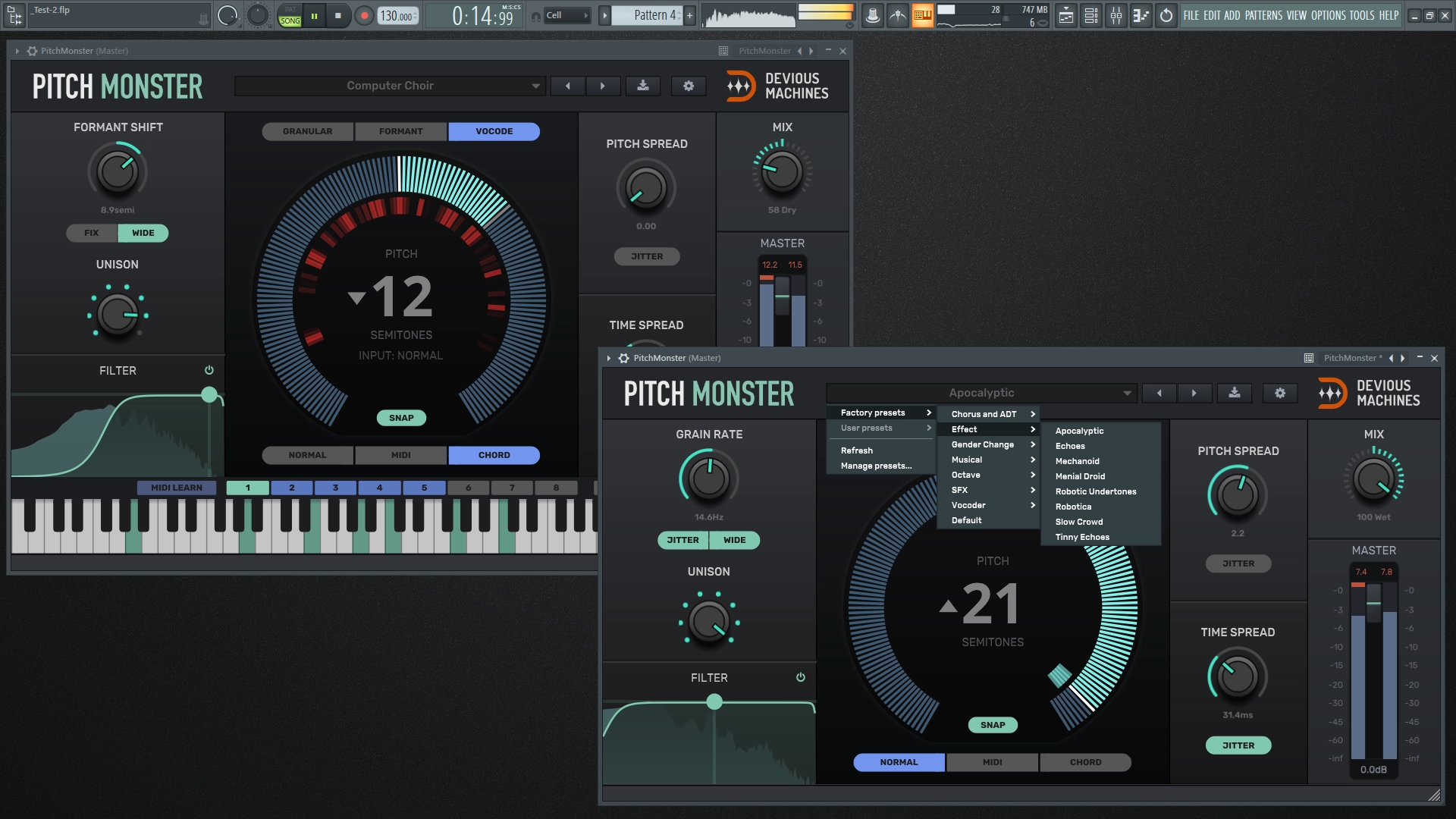Image resolution: width=1456 pixels, height=819 pixels.
Task: Click the Formant Shift knob
Action: pos(118,171)
